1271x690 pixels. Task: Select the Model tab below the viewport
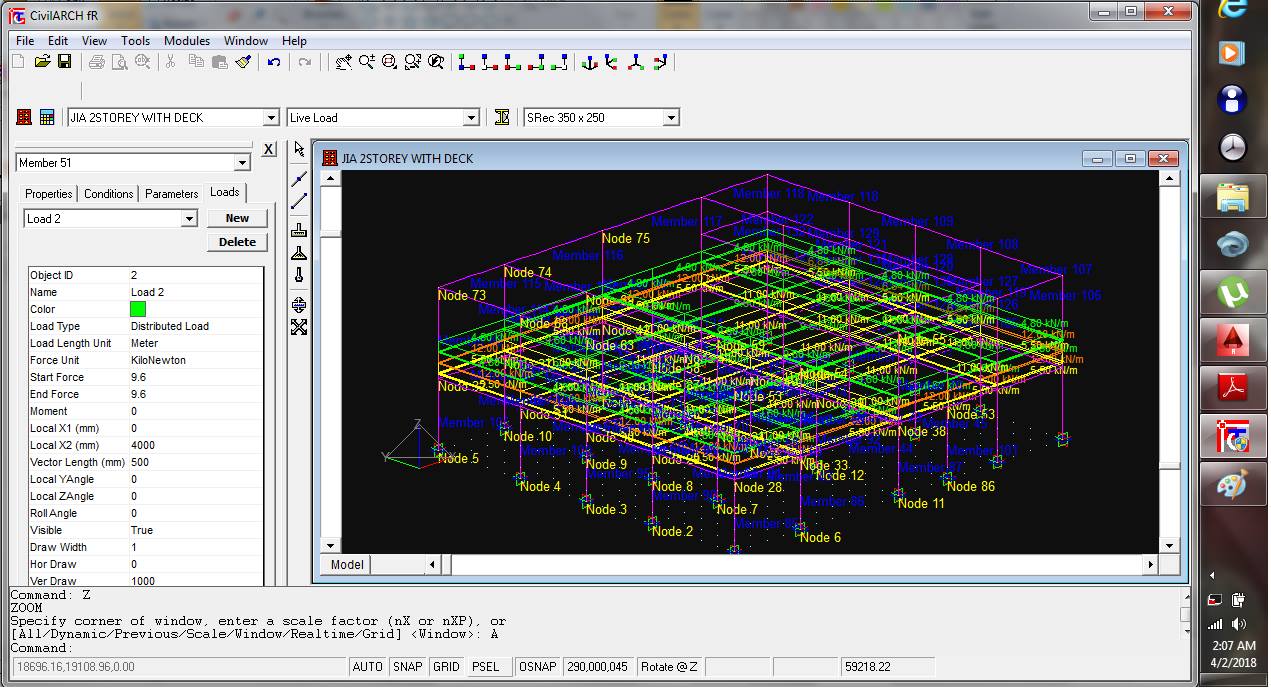point(347,565)
